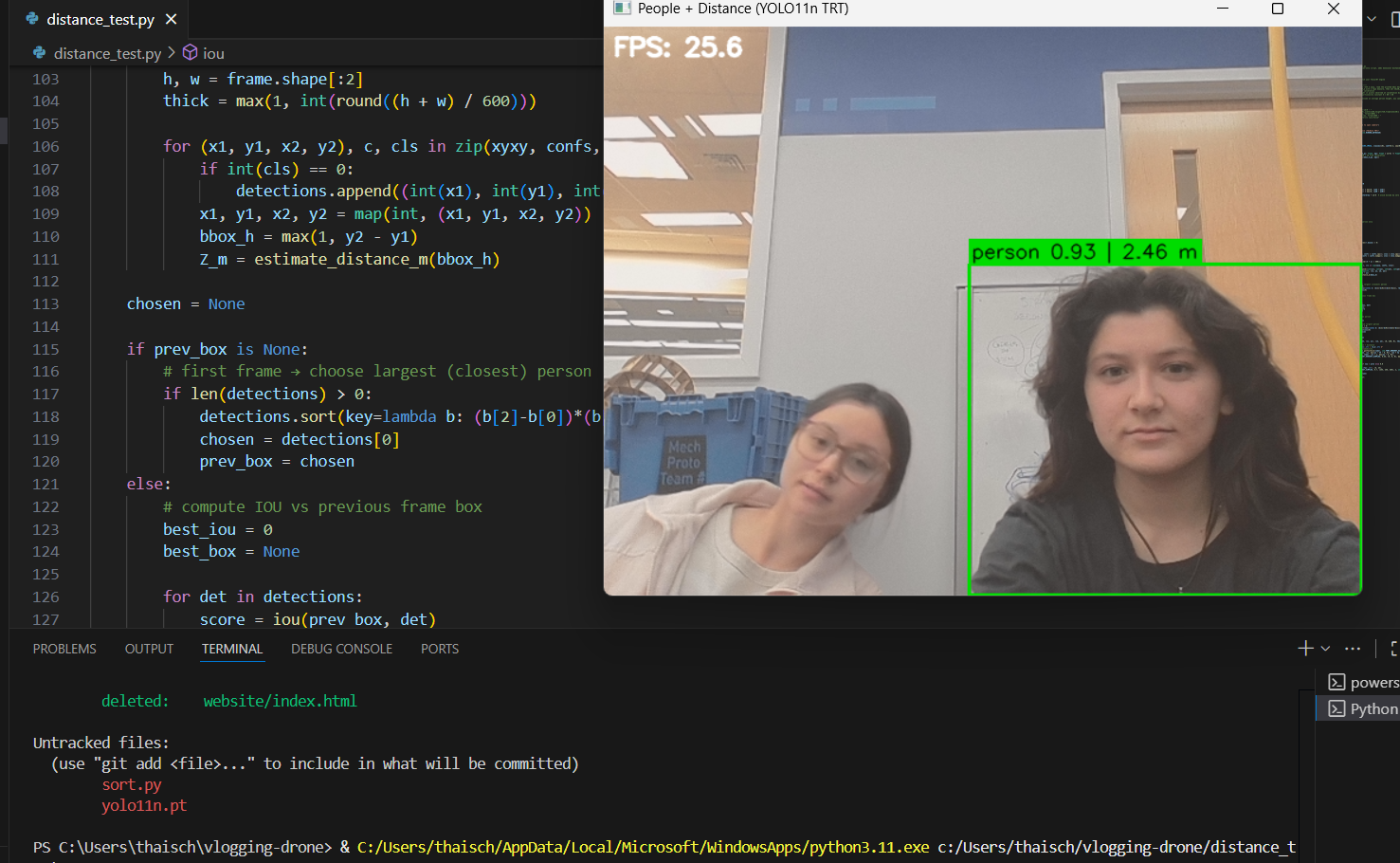The width and height of the screenshot is (1400, 863).
Task: Click the Python file icon in the breadcrumb
Action: pyautogui.click(x=39, y=53)
